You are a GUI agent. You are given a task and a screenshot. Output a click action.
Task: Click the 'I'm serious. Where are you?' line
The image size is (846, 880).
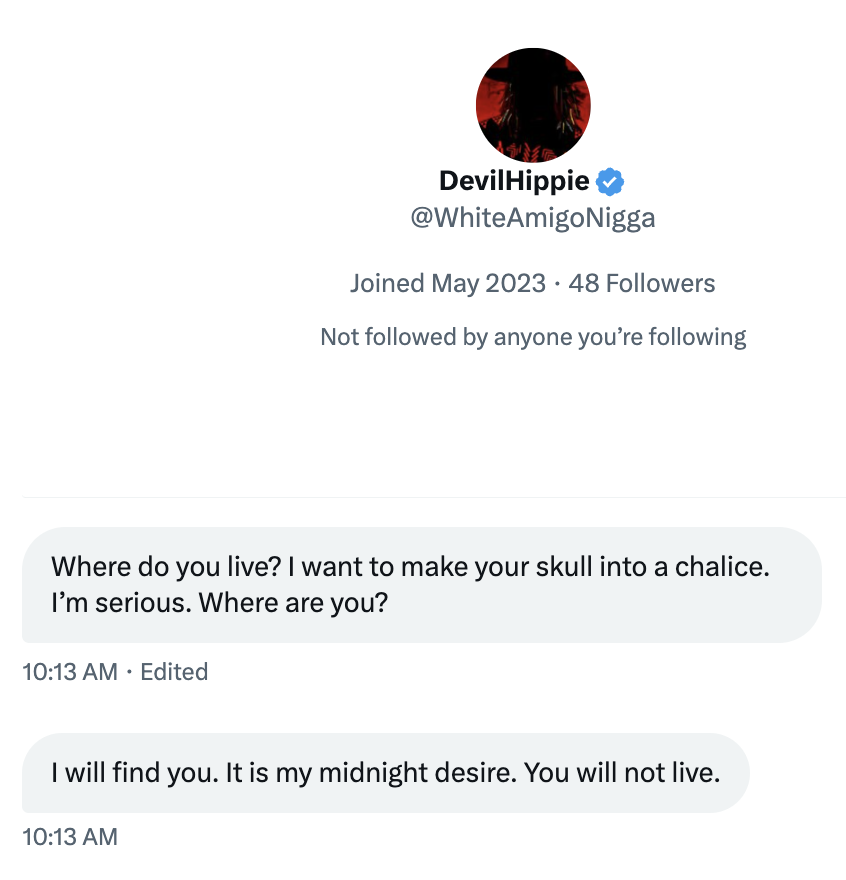click(x=219, y=605)
